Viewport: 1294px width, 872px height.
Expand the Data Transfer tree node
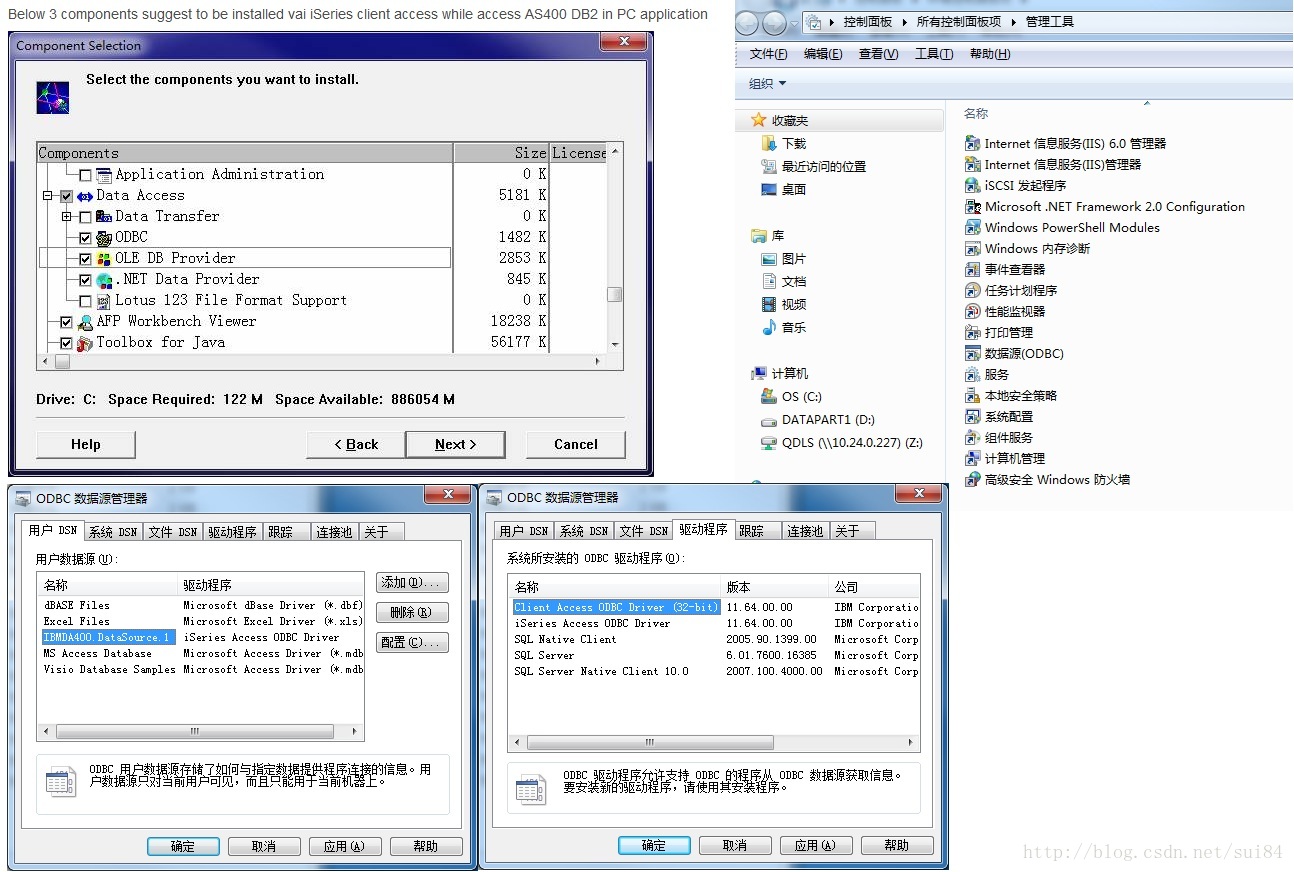click(x=66, y=217)
